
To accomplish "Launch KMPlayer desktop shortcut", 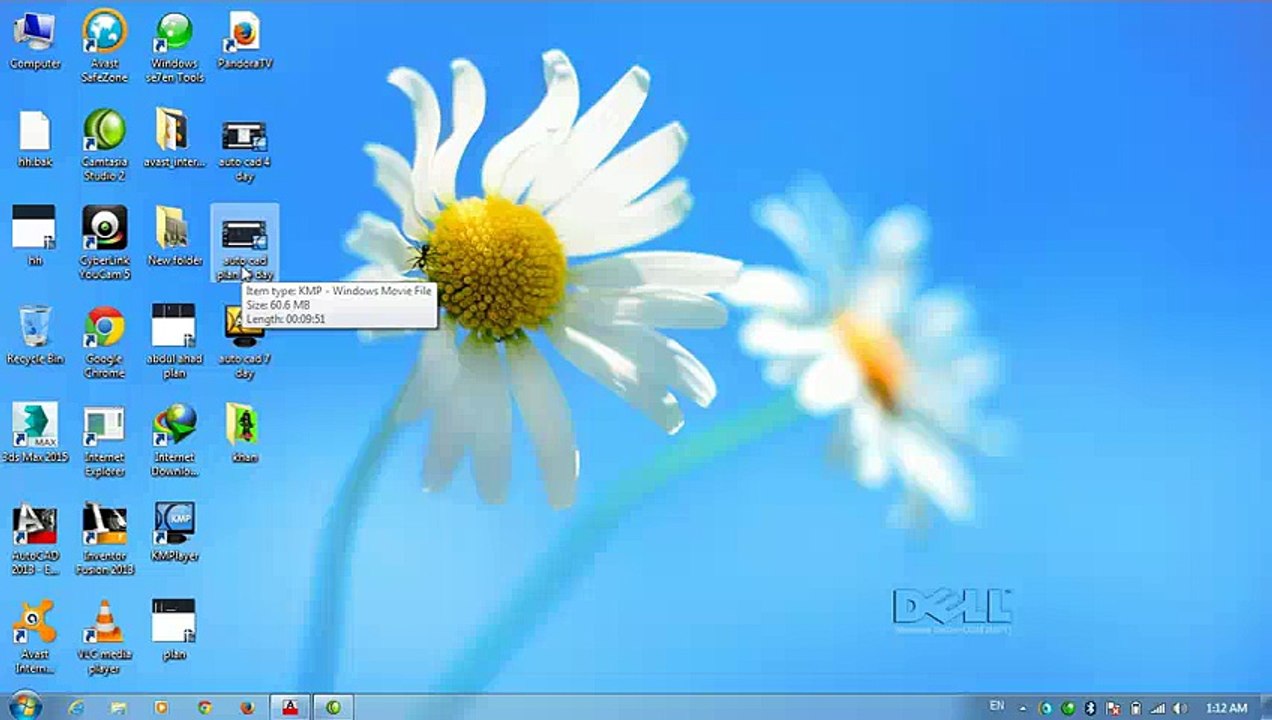I will (175, 533).
